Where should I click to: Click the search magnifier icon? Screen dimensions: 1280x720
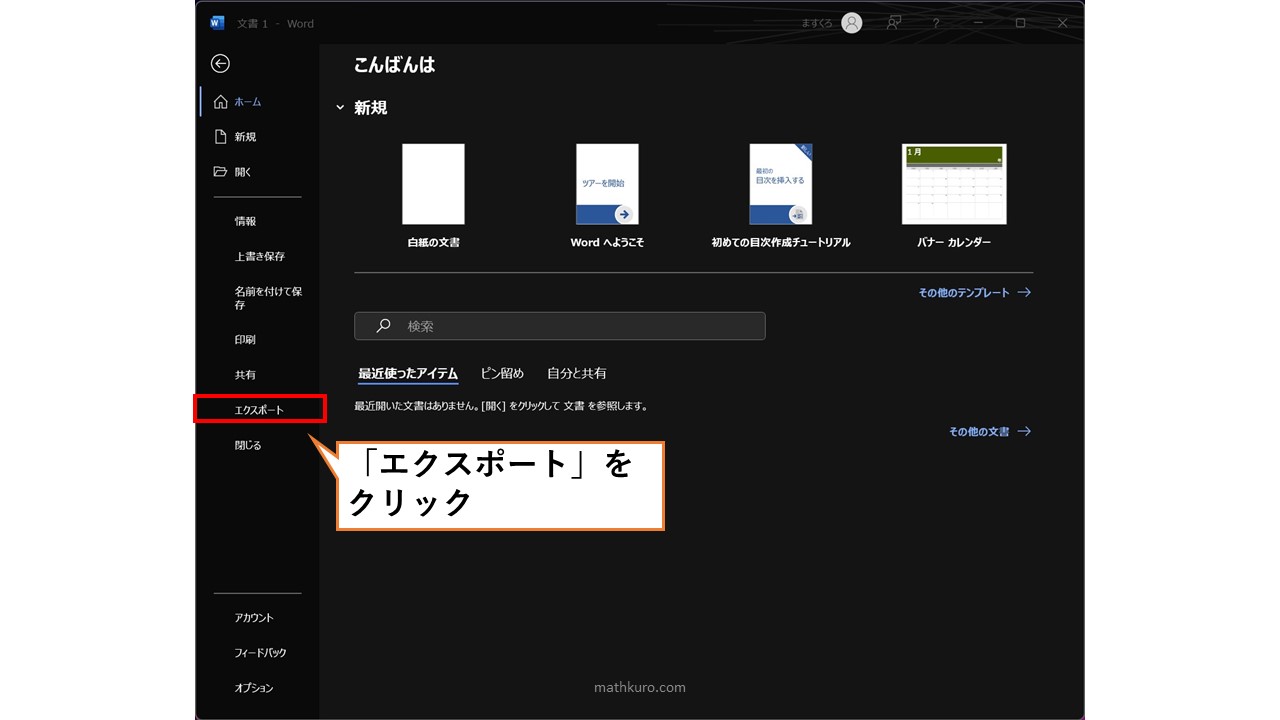pos(383,326)
